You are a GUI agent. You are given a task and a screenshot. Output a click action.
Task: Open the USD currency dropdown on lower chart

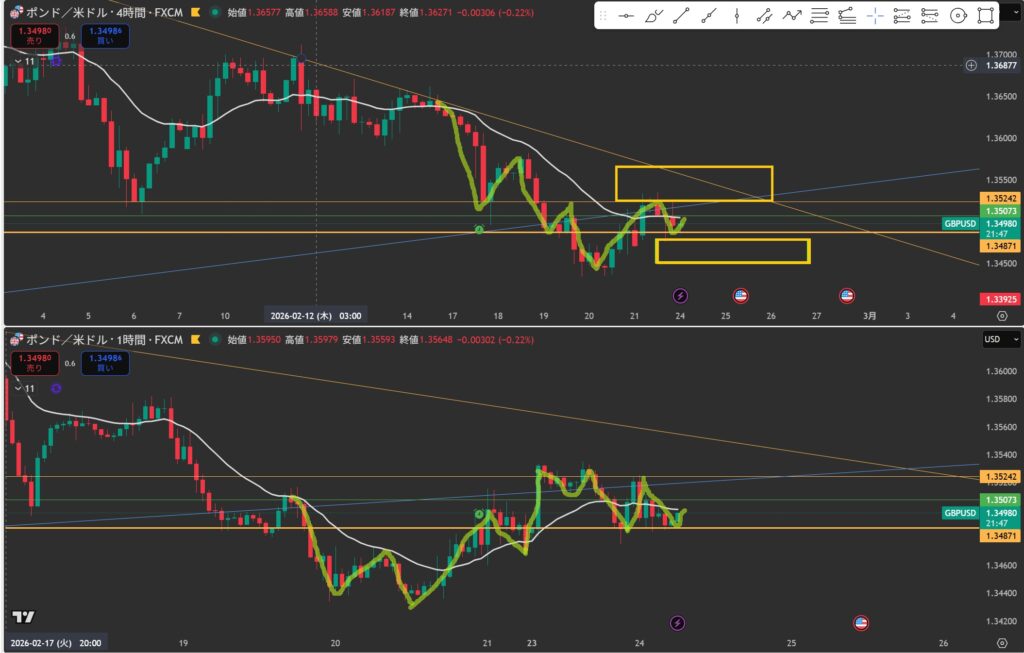point(1001,340)
